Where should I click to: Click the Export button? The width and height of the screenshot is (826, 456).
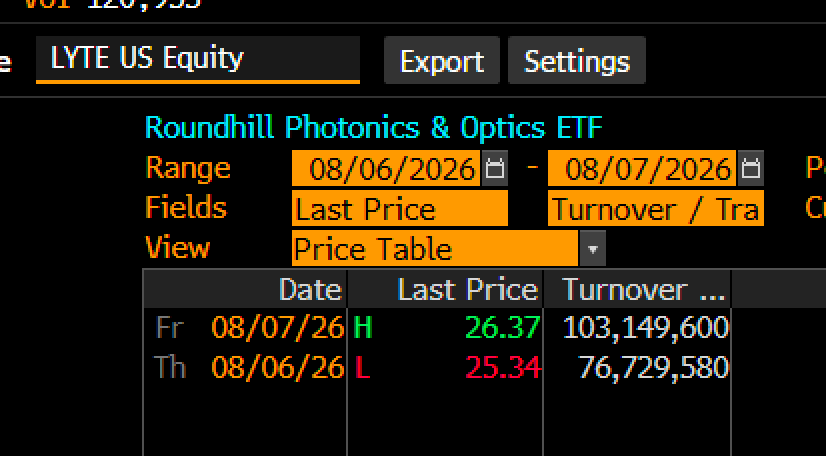pos(442,61)
